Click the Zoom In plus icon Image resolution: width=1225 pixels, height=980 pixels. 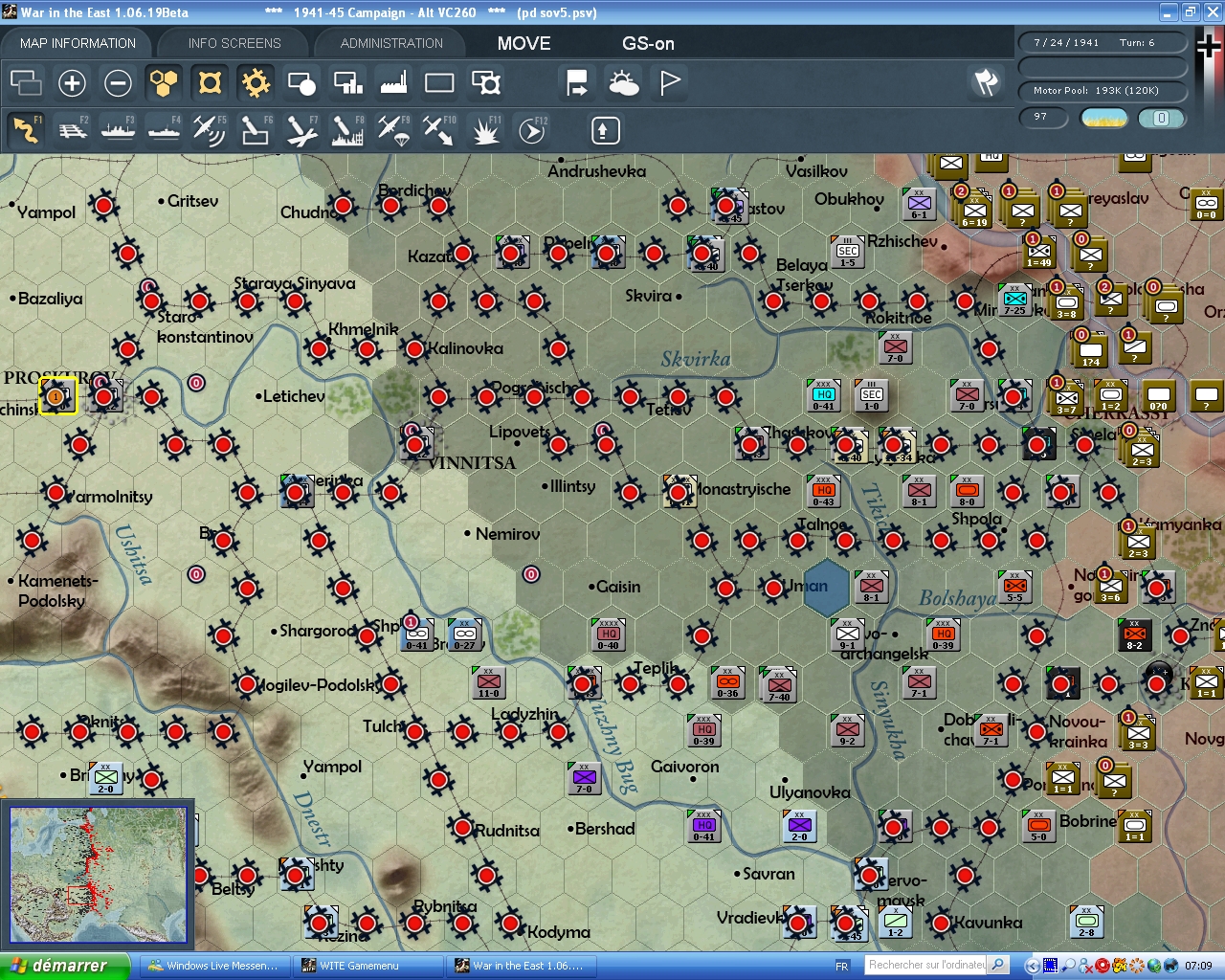(x=72, y=83)
